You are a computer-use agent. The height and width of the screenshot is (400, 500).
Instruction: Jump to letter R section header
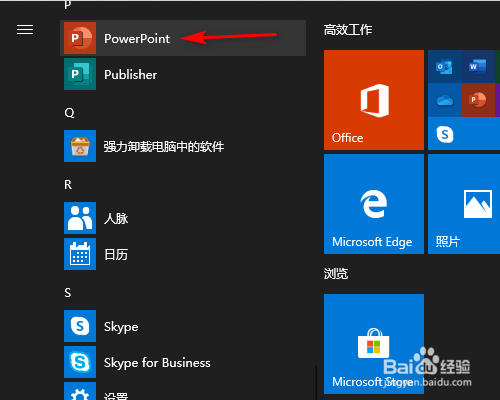coord(68,185)
